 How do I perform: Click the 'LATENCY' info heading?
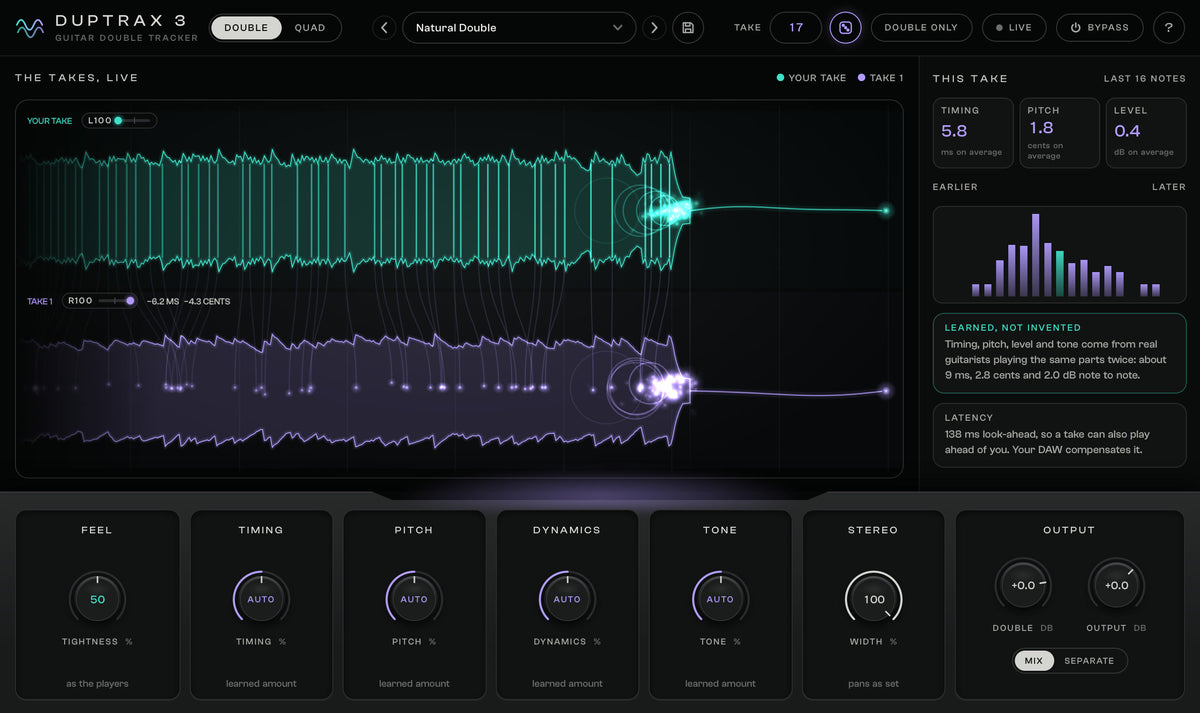click(969, 418)
